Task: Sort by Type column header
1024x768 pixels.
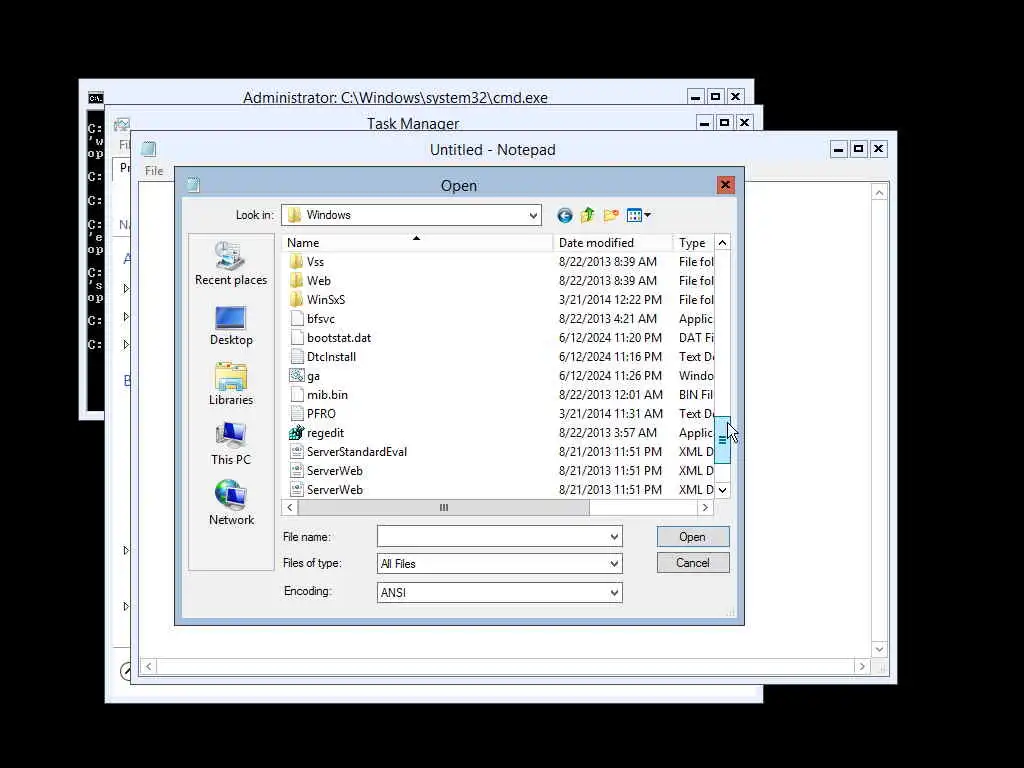Action: (x=693, y=243)
